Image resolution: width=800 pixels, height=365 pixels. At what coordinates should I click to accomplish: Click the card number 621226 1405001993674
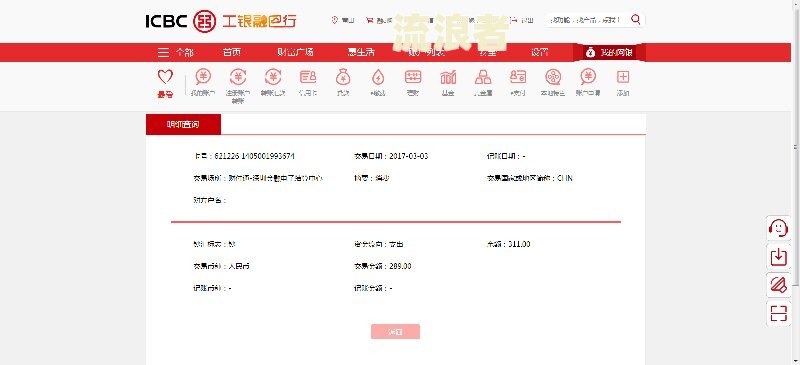(x=255, y=156)
